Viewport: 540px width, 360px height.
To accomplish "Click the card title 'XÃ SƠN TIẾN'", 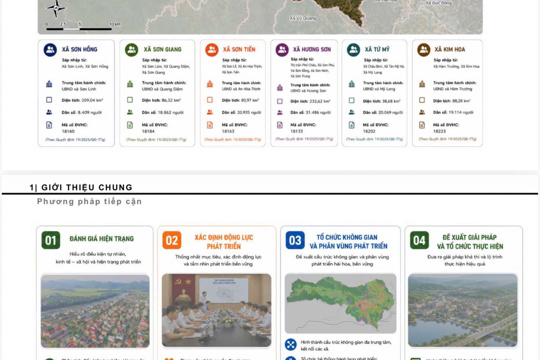I will tap(239, 49).
